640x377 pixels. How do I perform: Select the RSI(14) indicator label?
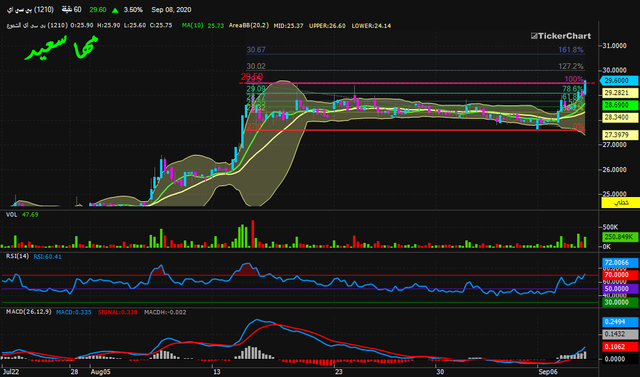coord(17,256)
